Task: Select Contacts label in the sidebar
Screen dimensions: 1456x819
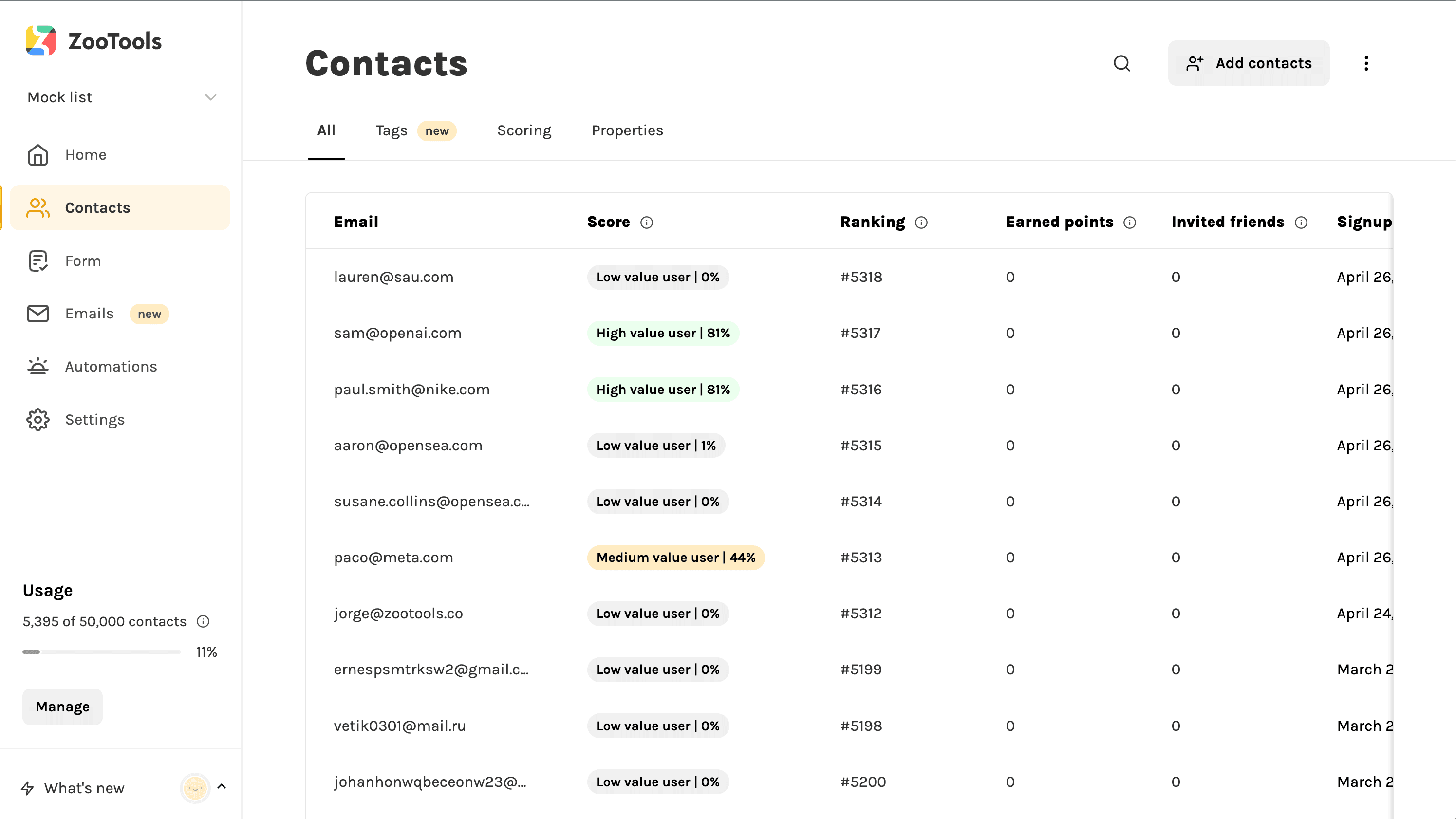Action: (x=98, y=208)
